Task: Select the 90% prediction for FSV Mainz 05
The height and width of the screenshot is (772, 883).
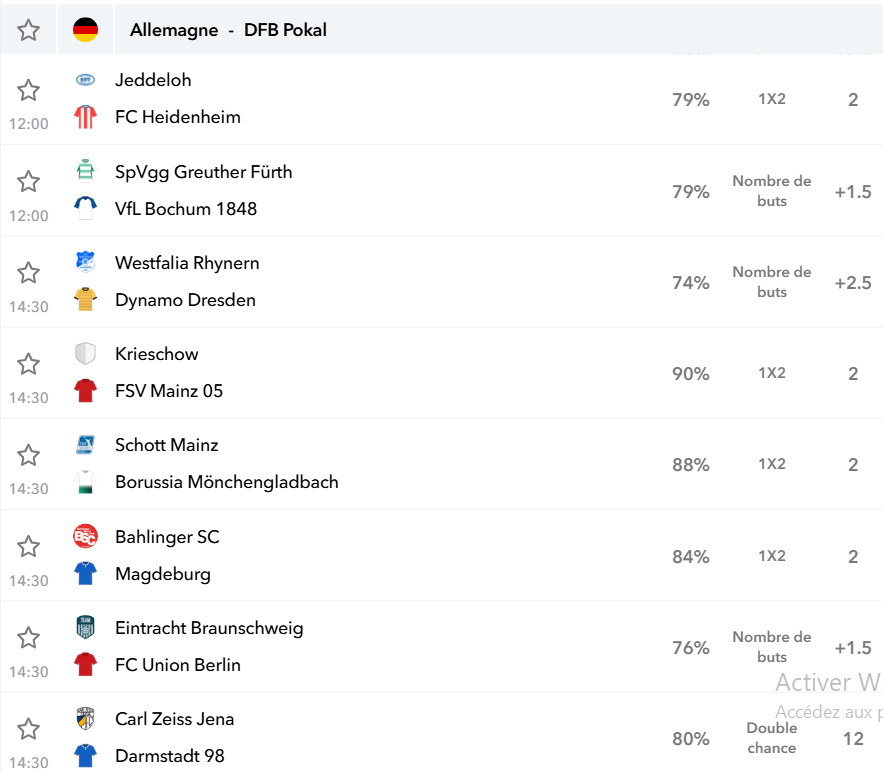Action: (691, 373)
